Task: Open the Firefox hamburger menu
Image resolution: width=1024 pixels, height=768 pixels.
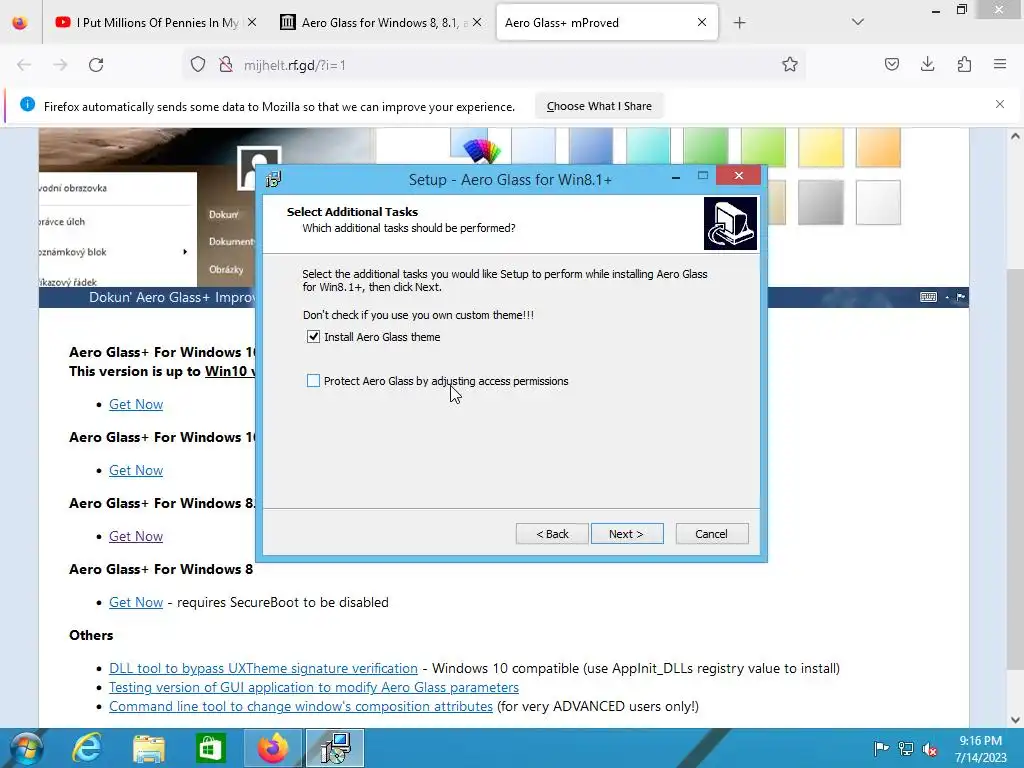Action: pyautogui.click(x=1000, y=64)
